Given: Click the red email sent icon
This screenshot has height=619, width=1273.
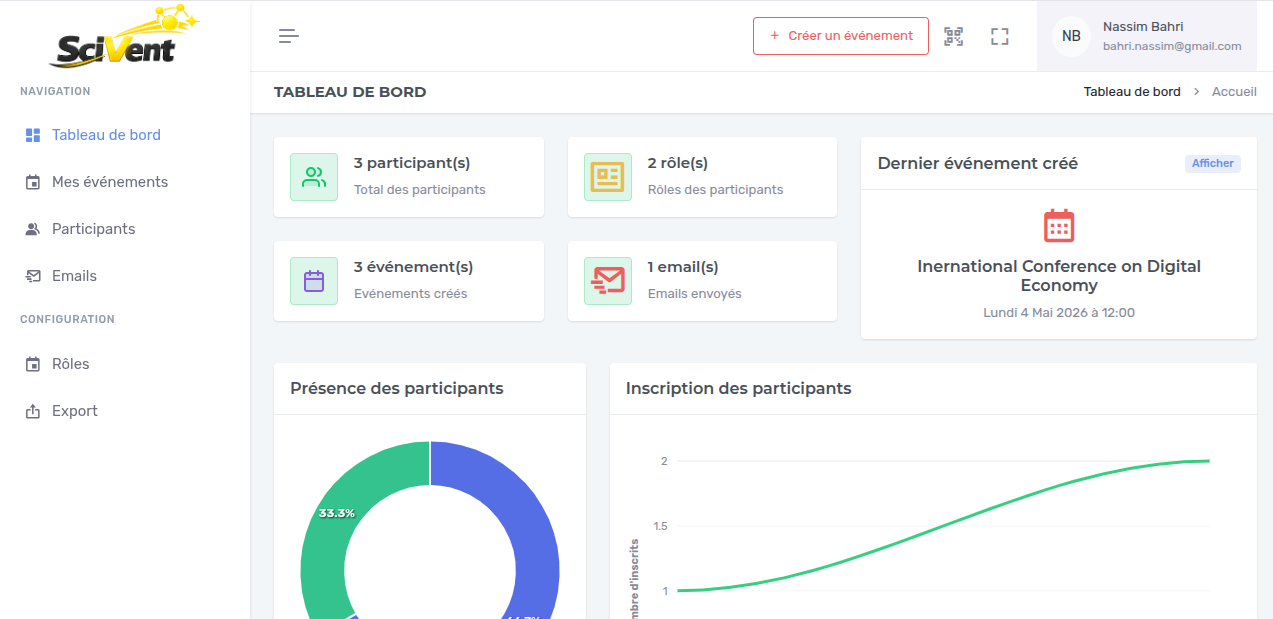Looking at the screenshot, I should [x=608, y=281].
